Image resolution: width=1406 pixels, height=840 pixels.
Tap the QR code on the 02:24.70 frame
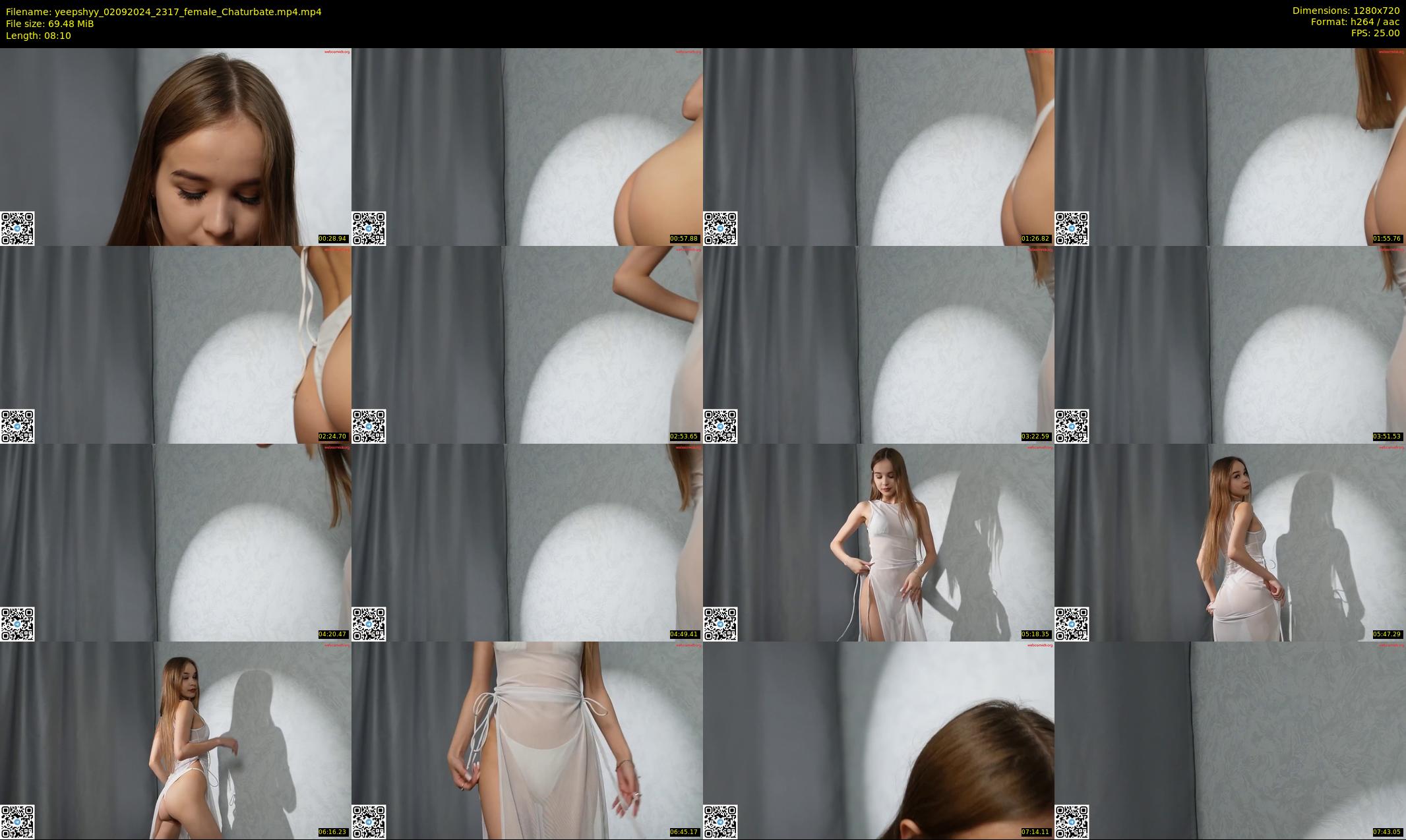point(17,426)
